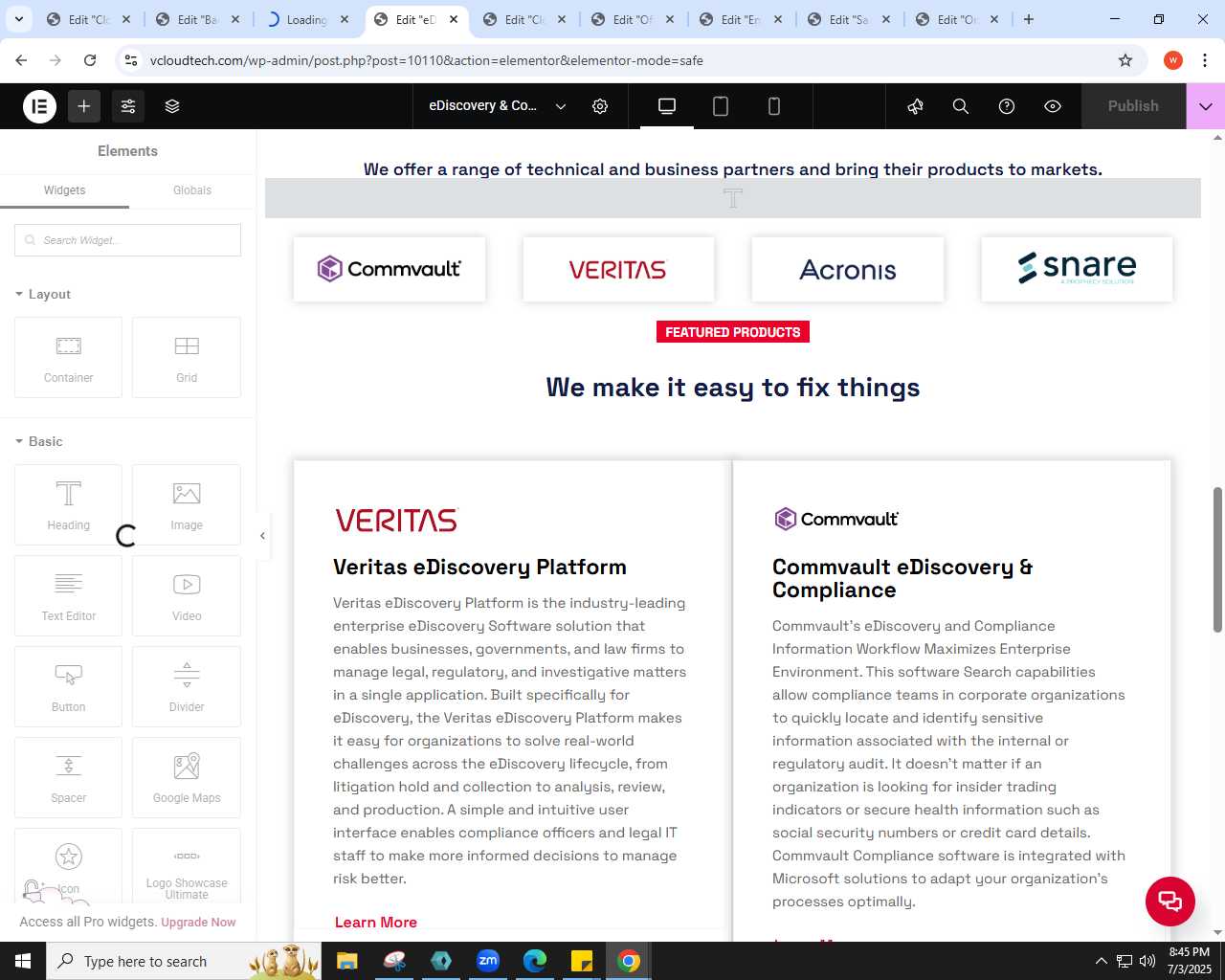Open Site Settings sliders icon
This screenshot has width=1225, height=980.
128,106
